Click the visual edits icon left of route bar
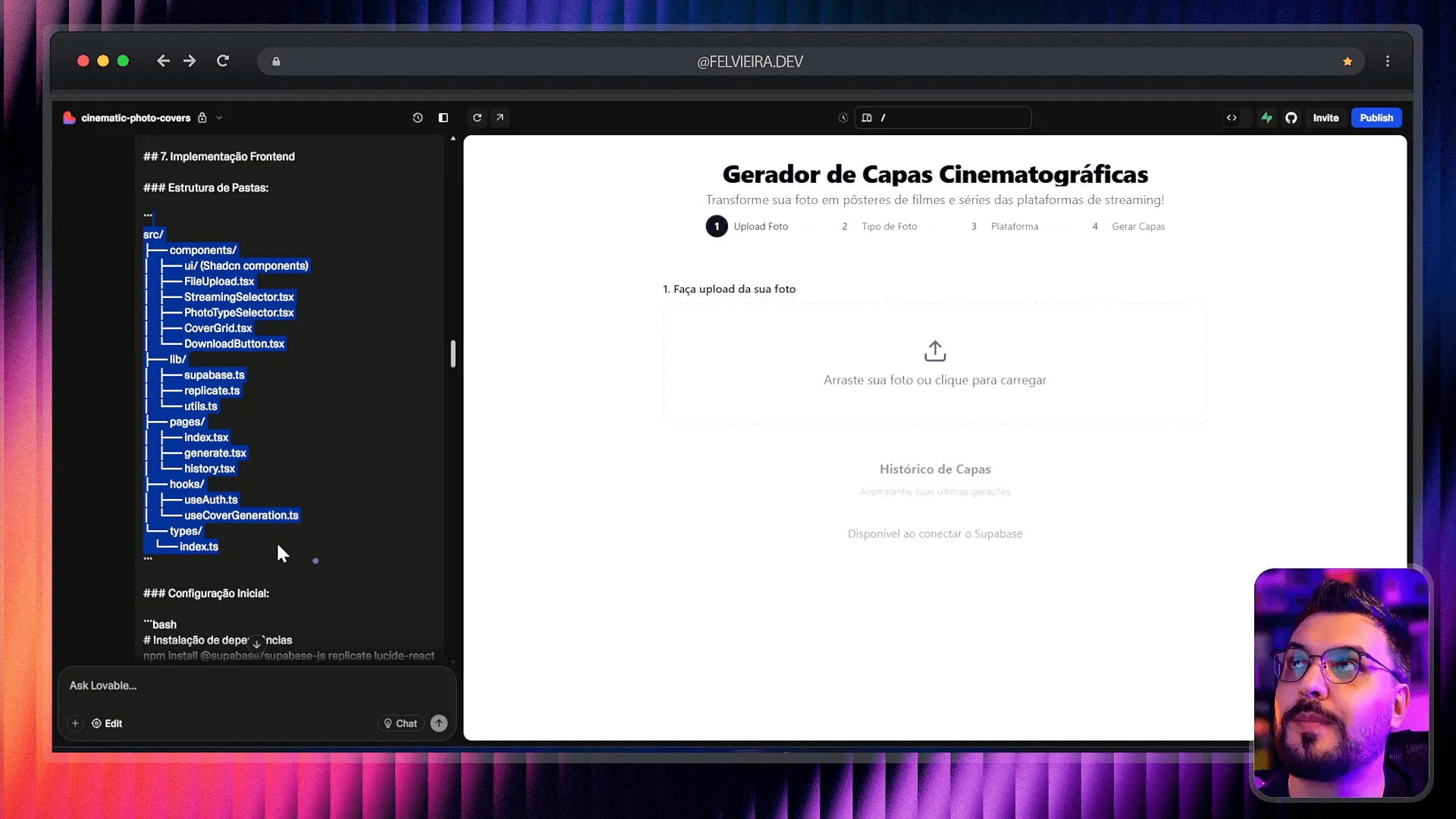This screenshot has width=1456, height=819. point(843,118)
